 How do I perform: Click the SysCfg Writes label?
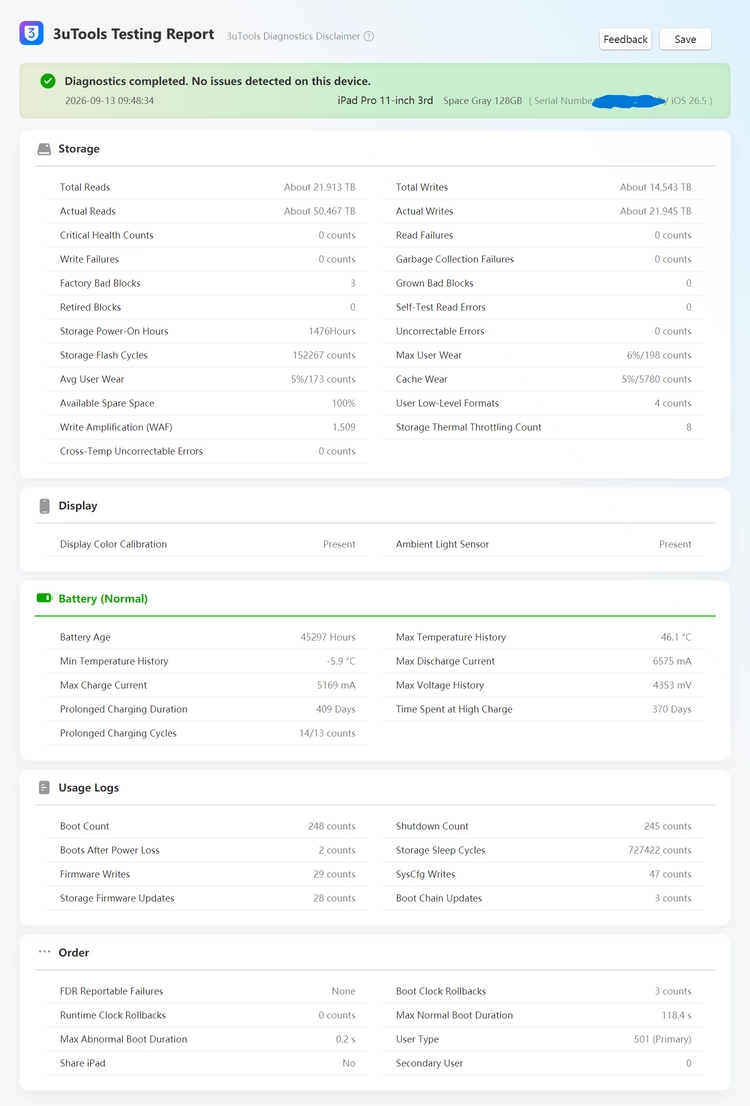click(x=425, y=874)
